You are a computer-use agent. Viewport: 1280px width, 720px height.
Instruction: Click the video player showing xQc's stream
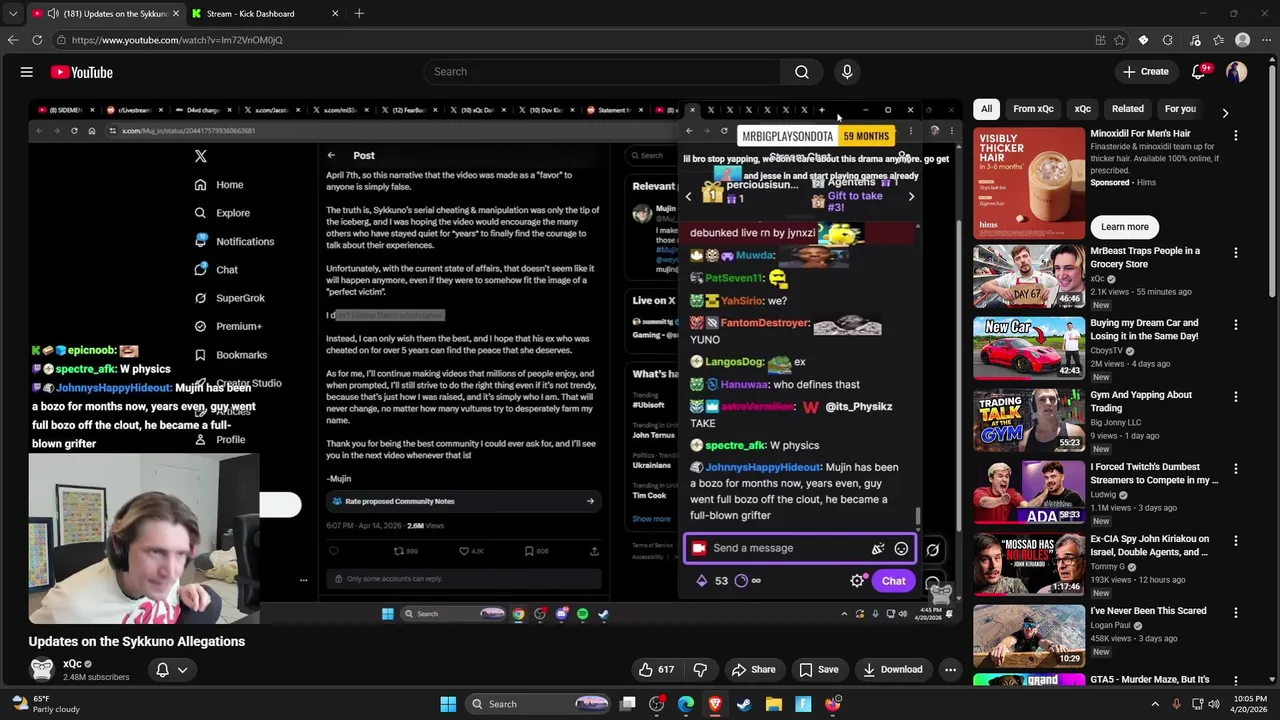(493, 361)
